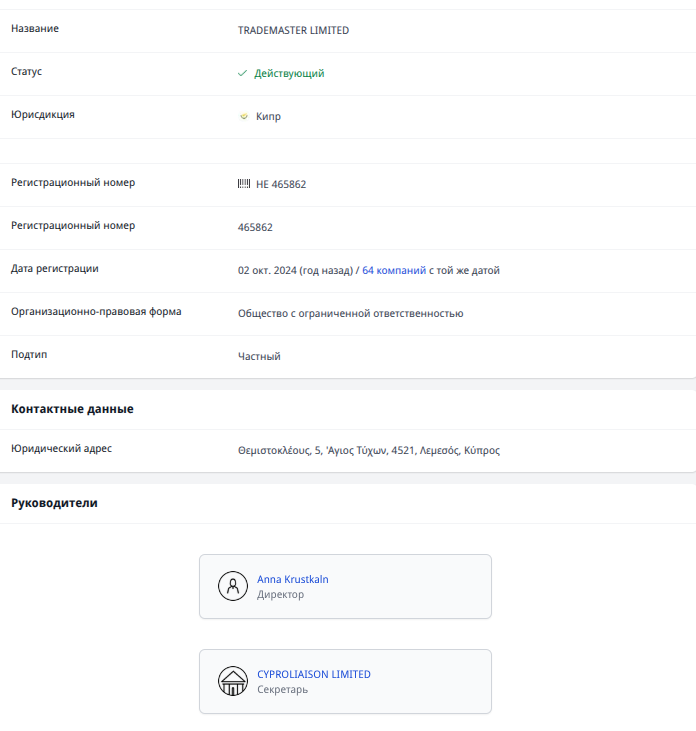
Task: Click the "Руководители" section header
Action: coord(54,502)
